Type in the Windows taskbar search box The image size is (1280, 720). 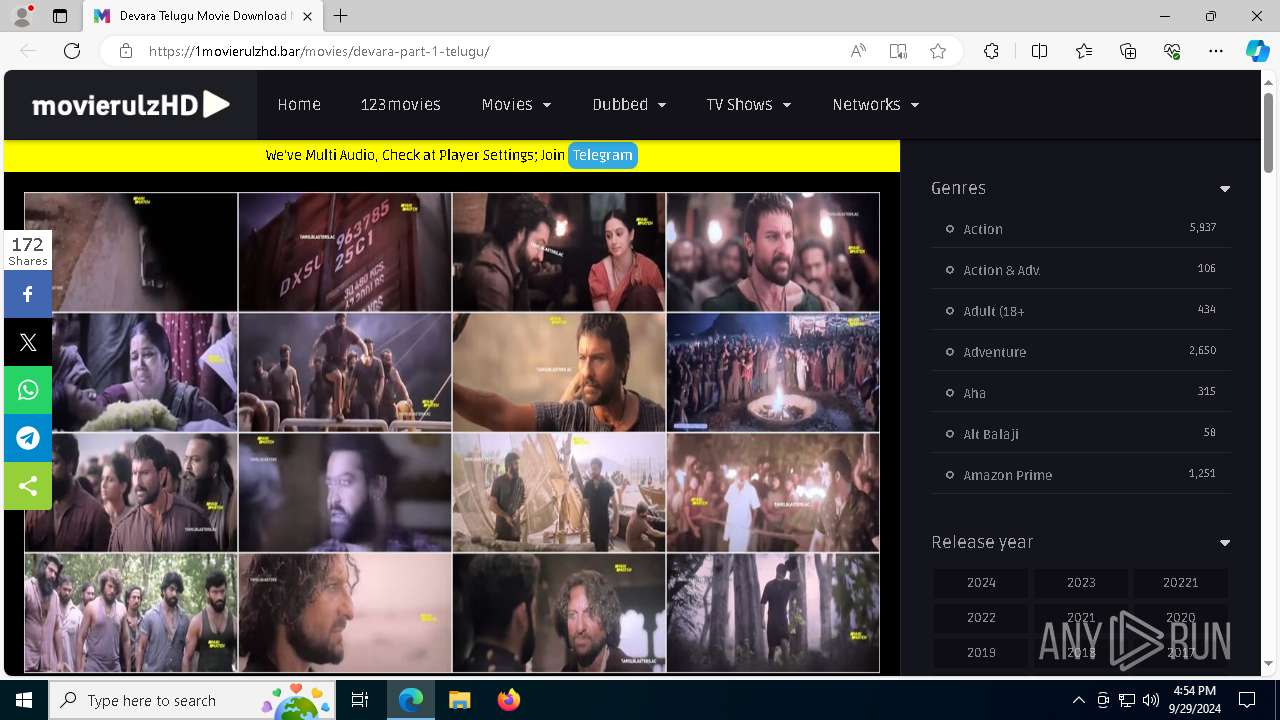(x=191, y=700)
